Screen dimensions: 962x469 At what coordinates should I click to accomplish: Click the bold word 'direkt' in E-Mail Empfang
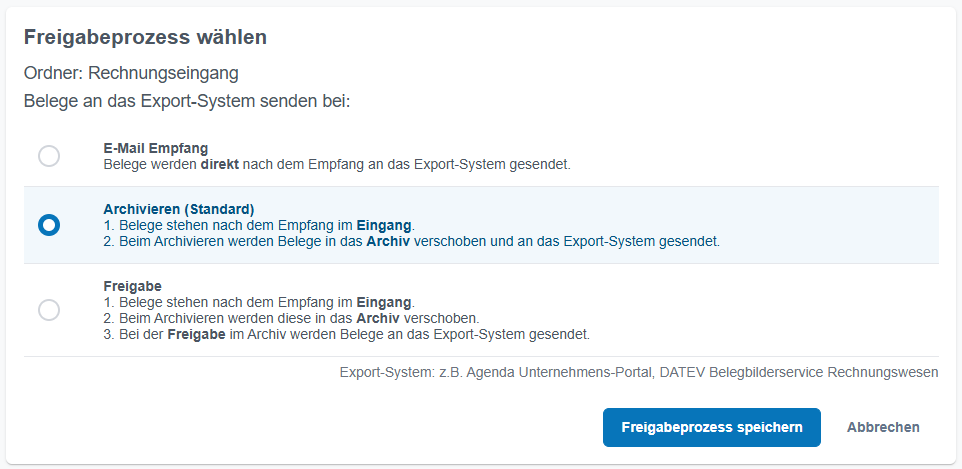click(x=219, y=164)
